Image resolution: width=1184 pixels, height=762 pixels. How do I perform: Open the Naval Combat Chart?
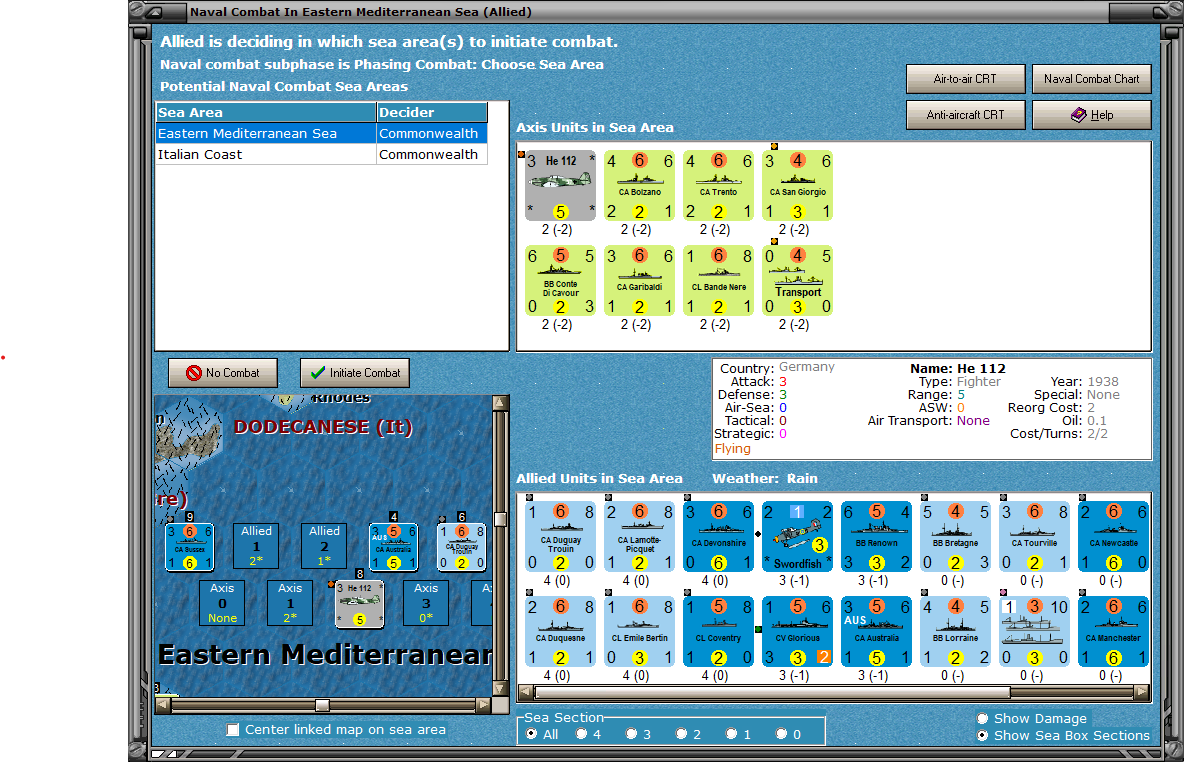click(1091, 79)
